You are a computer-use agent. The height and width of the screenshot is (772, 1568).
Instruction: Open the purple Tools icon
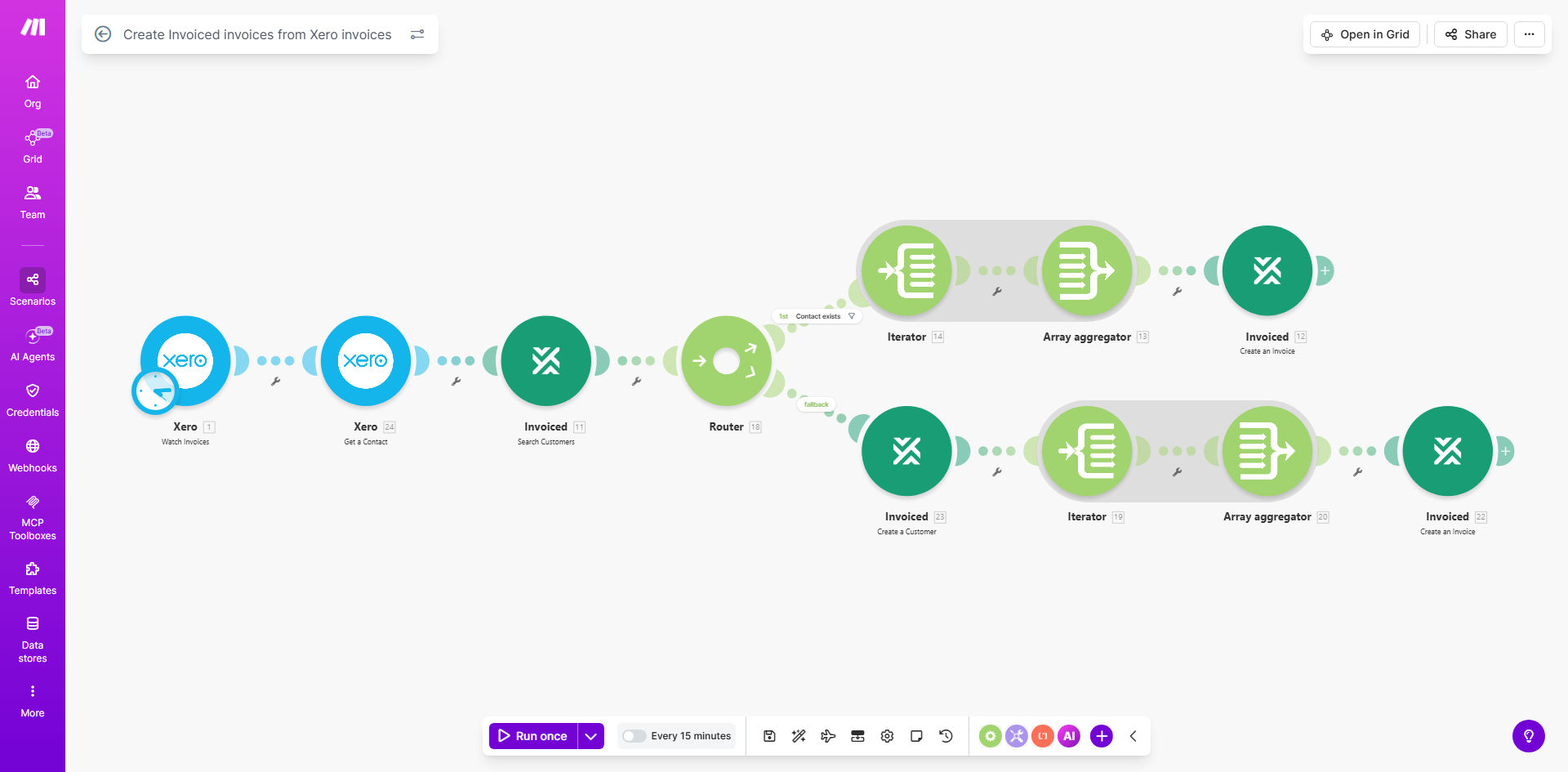pyautogui.click(x=1017, y=736)
